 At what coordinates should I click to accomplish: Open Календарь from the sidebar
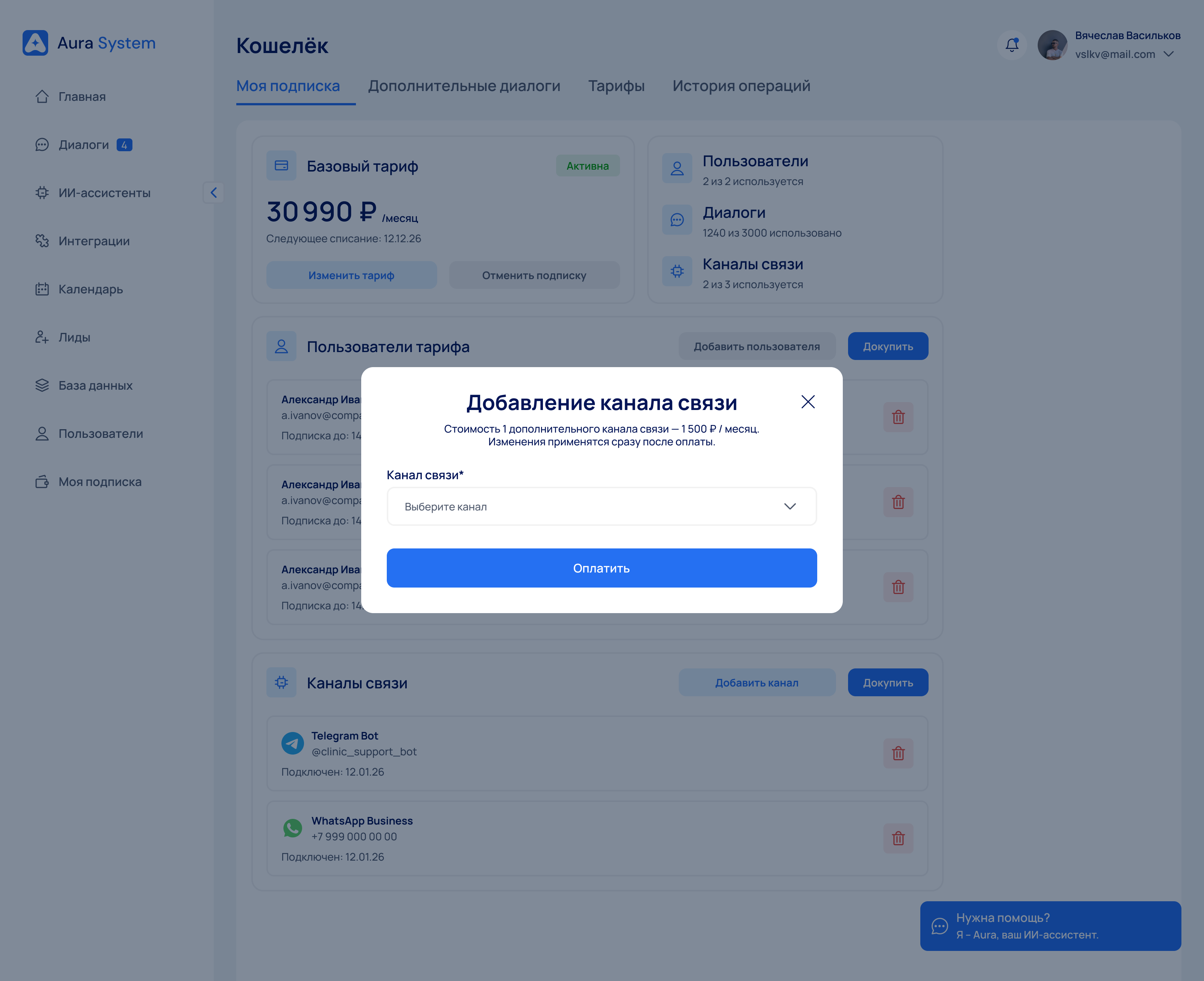pos(90,289)
